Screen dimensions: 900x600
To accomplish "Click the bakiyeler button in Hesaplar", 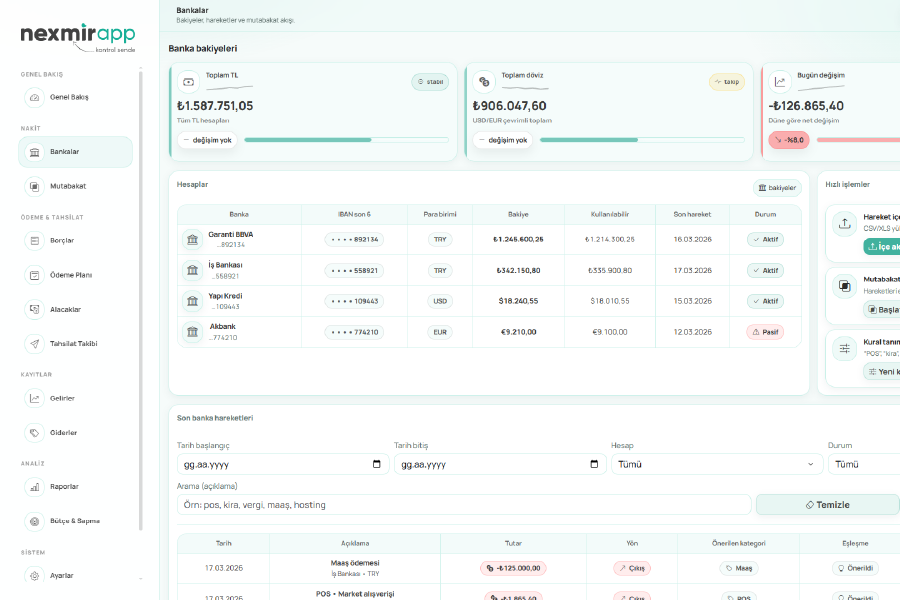I will tap(777, 188).
